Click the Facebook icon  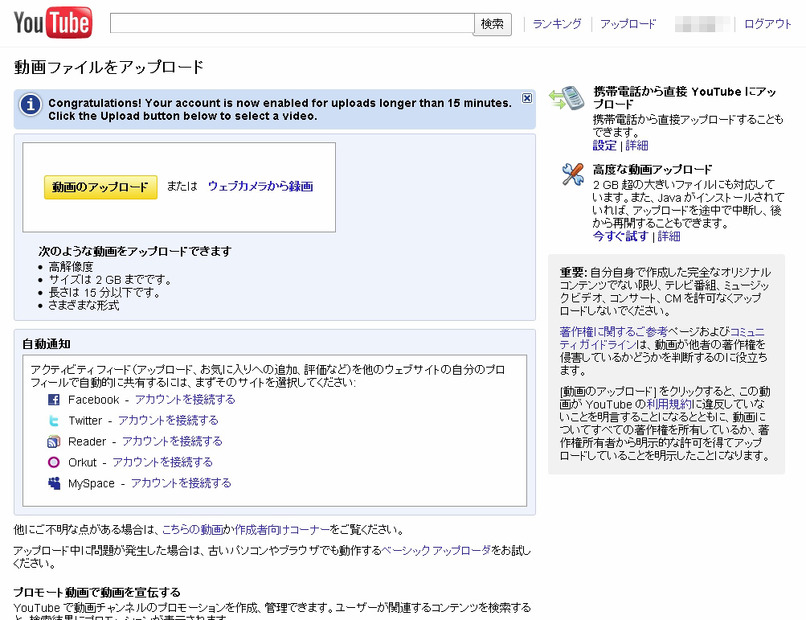(x=53, y=399)
